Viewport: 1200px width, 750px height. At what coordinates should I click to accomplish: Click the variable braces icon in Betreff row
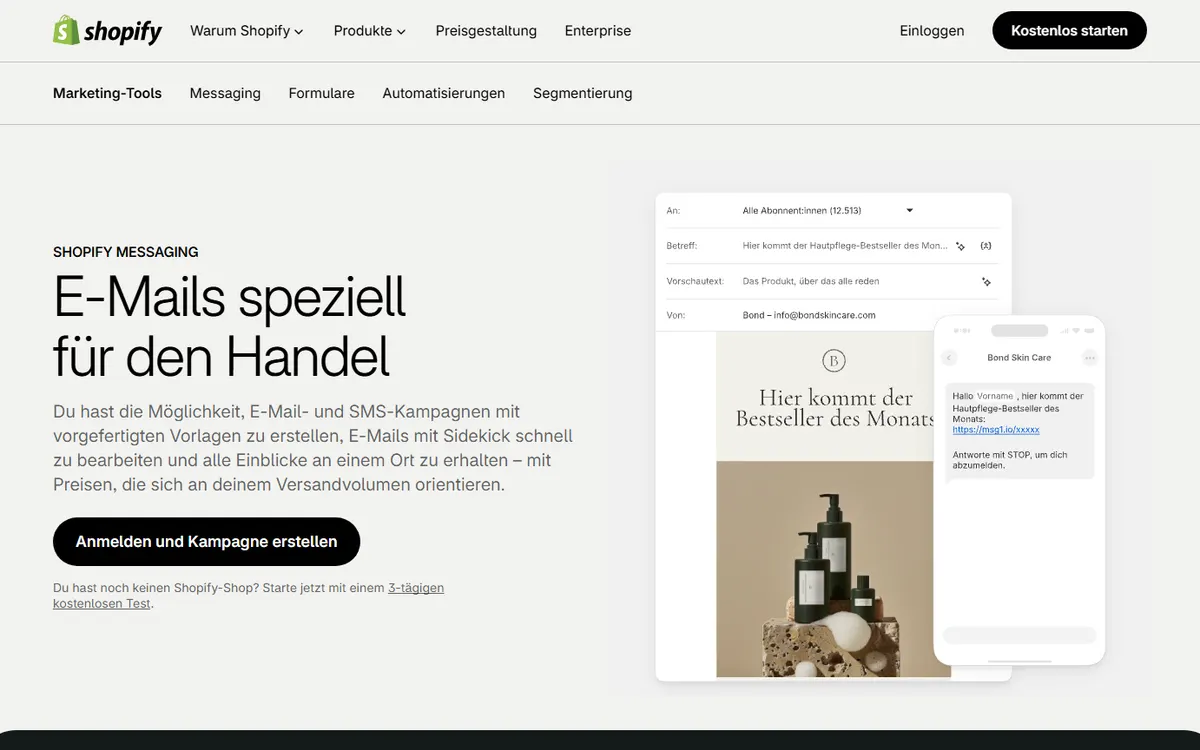coord(986,246)
